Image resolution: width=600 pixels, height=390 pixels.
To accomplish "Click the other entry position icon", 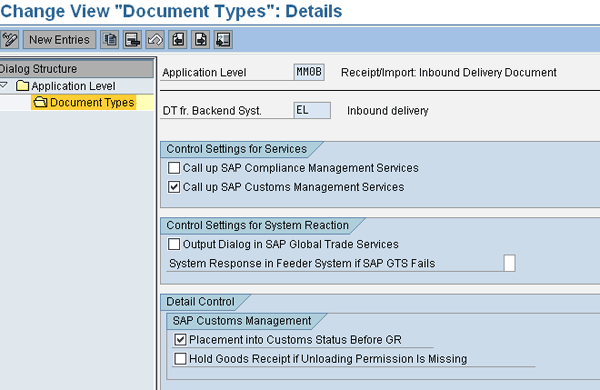I will pyautogui.click(x=223, y=40).
